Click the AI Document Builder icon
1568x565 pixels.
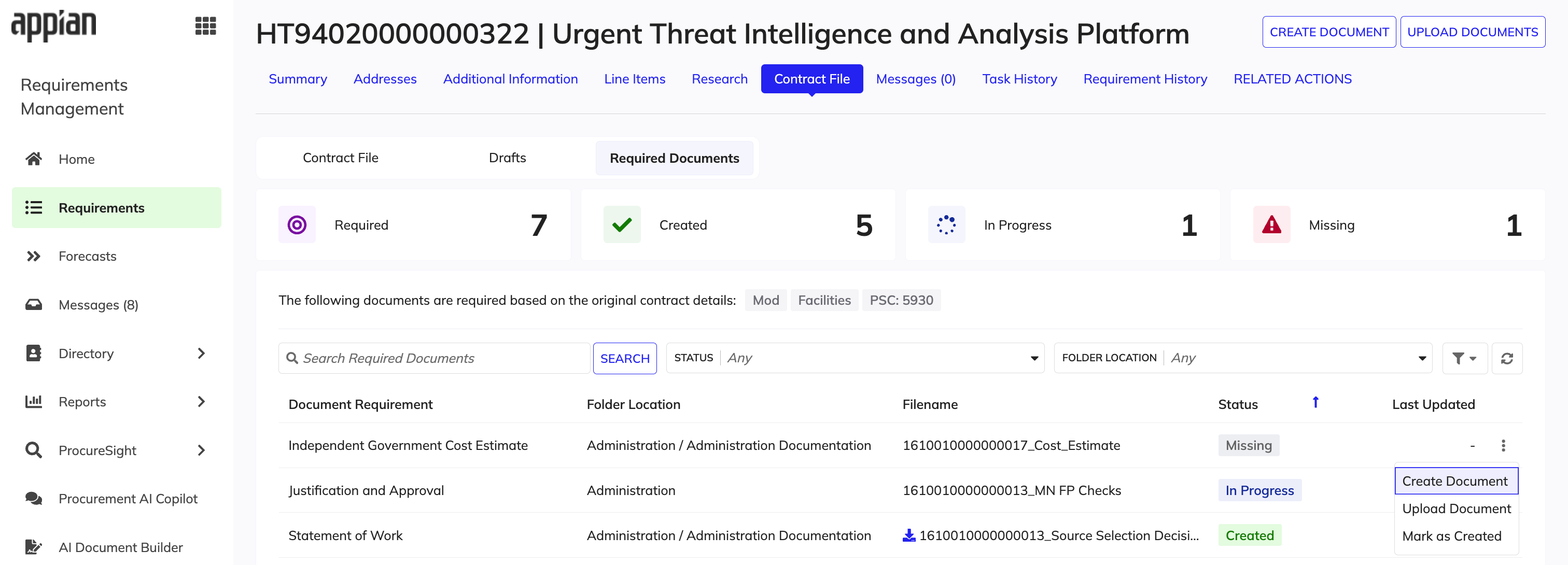coord(34,547)
